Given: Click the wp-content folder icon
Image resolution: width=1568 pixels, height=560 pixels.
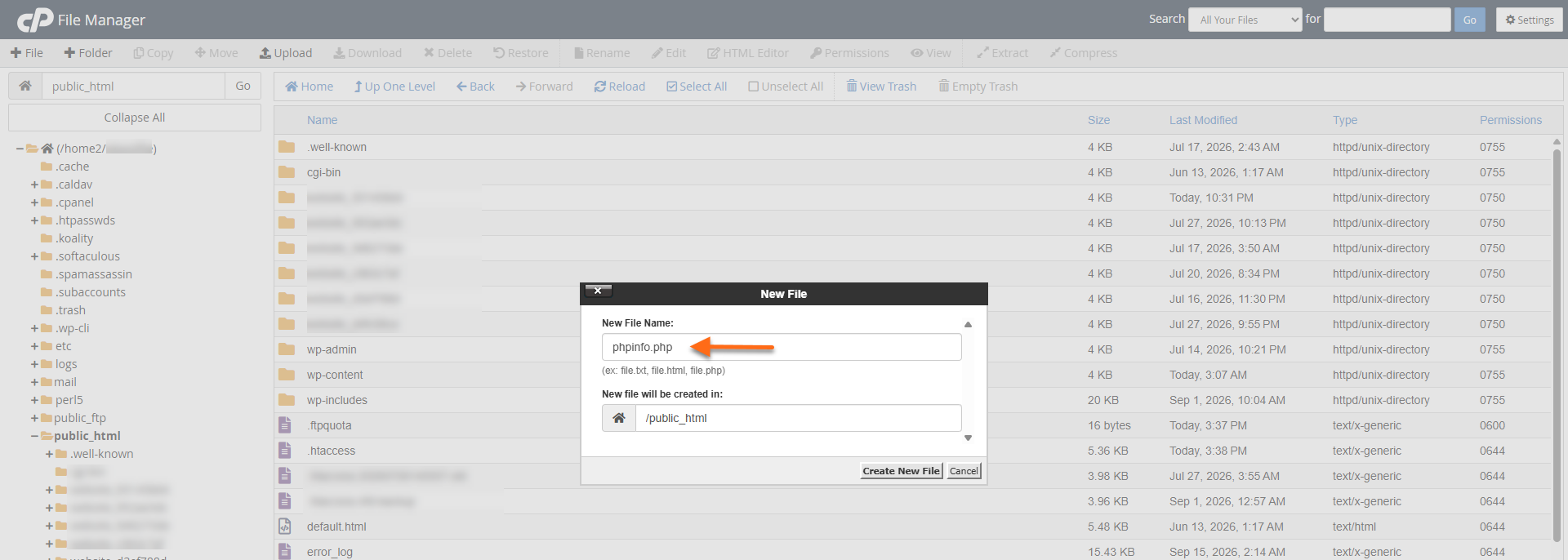Looking at the screenshot, I should [287, 375].
